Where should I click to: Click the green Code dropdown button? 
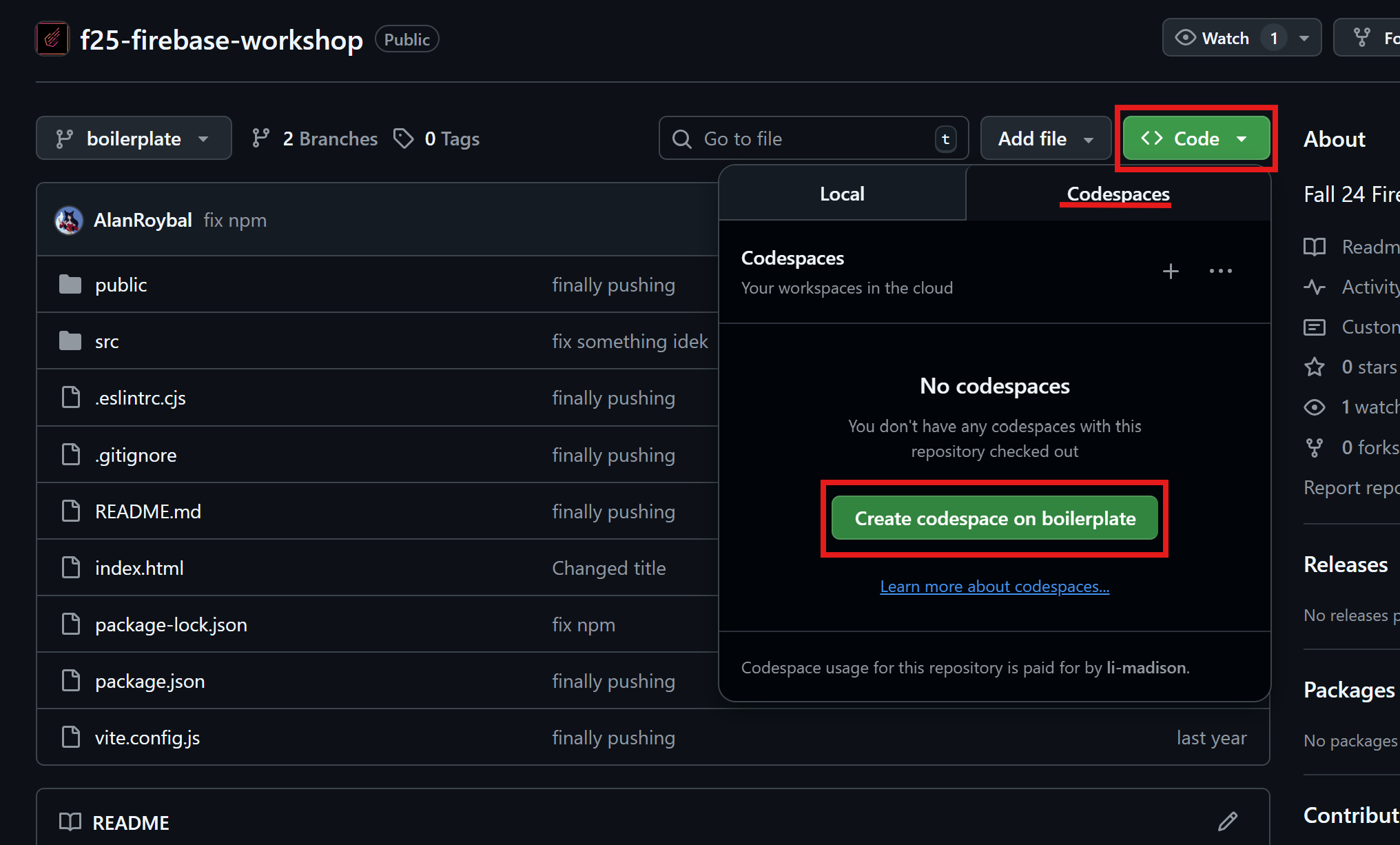[1195, 139]
